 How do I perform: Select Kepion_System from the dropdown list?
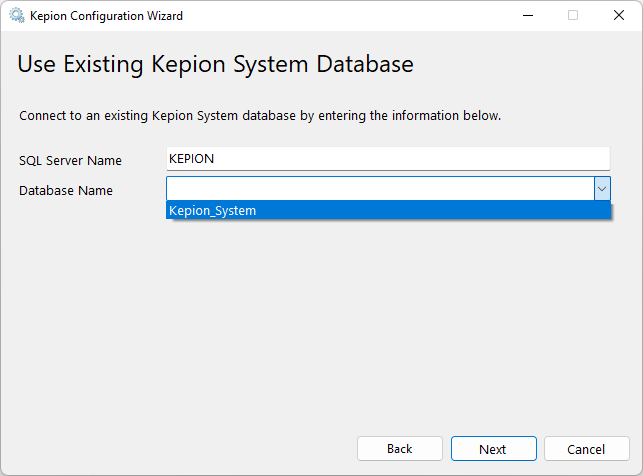[388, 210]
